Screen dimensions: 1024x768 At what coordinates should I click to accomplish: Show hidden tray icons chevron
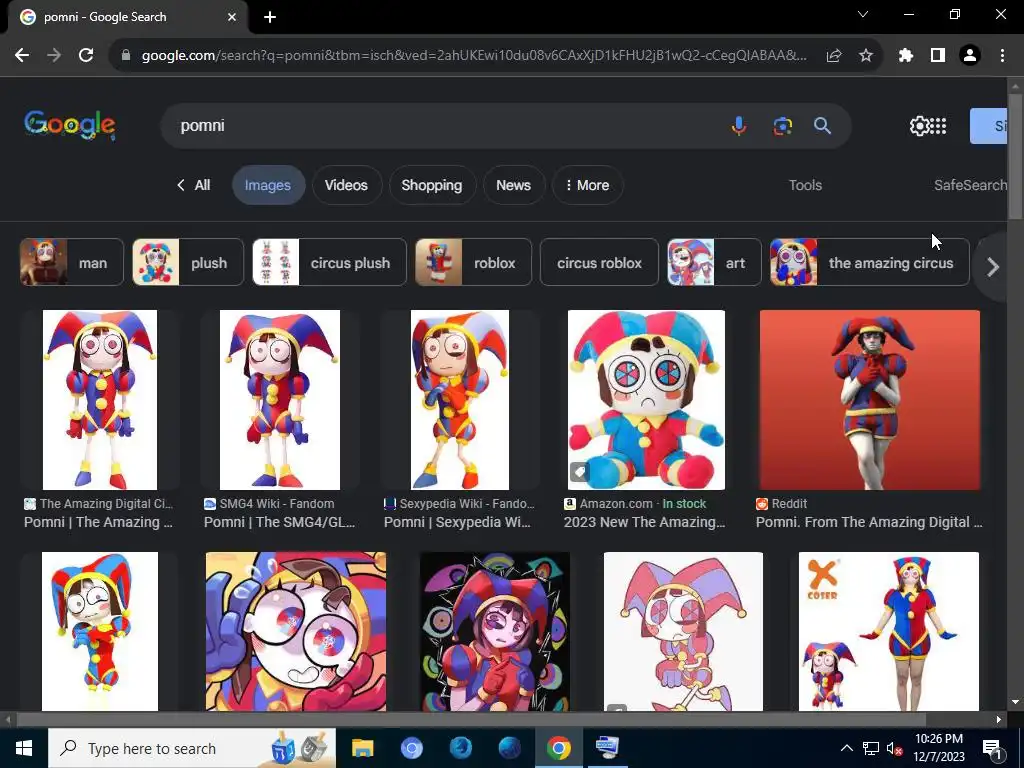point(846,748)
